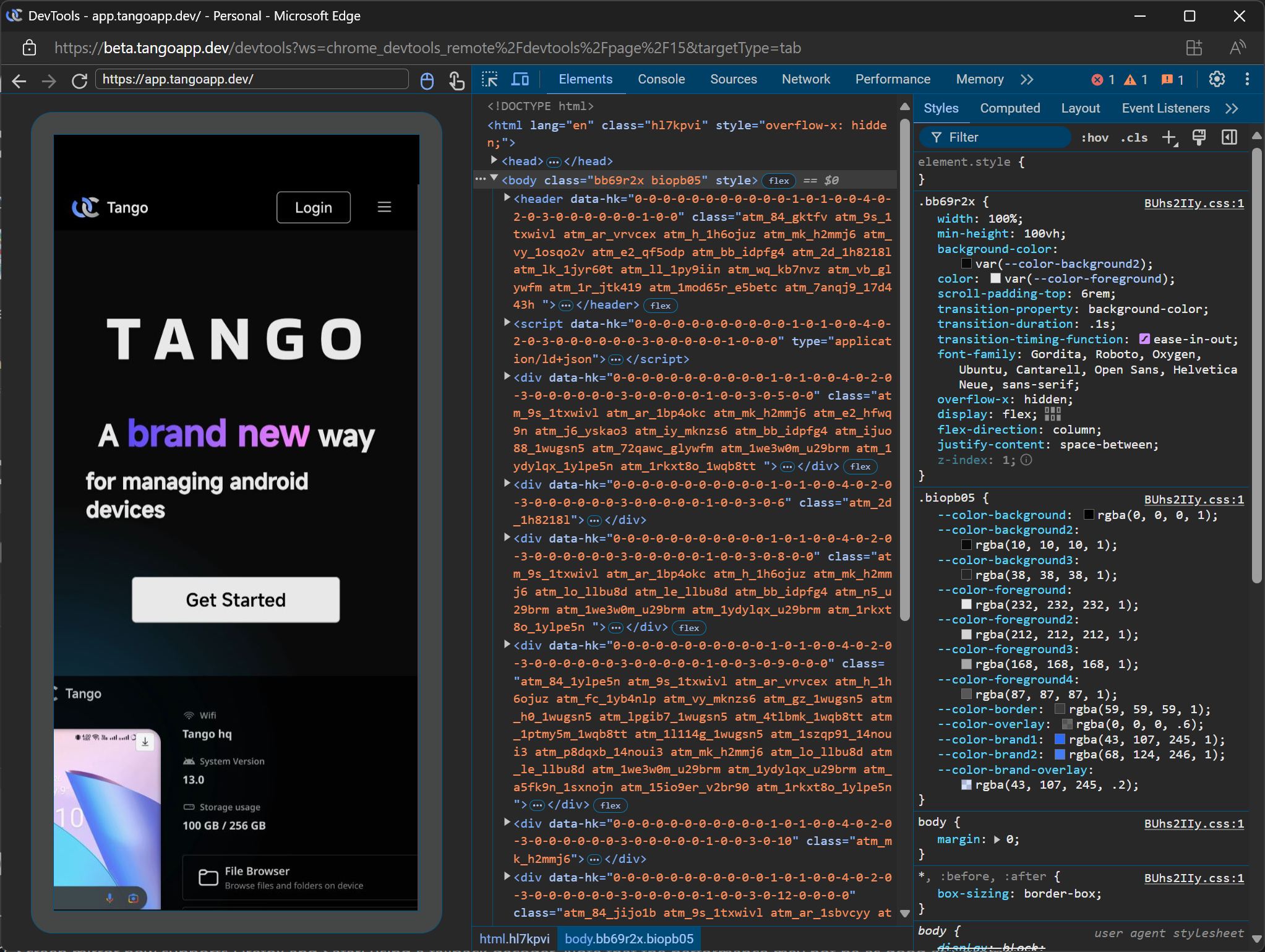Switch to the Network tab
This screenshot has width=1265, height=952.
tap(806, 79)
